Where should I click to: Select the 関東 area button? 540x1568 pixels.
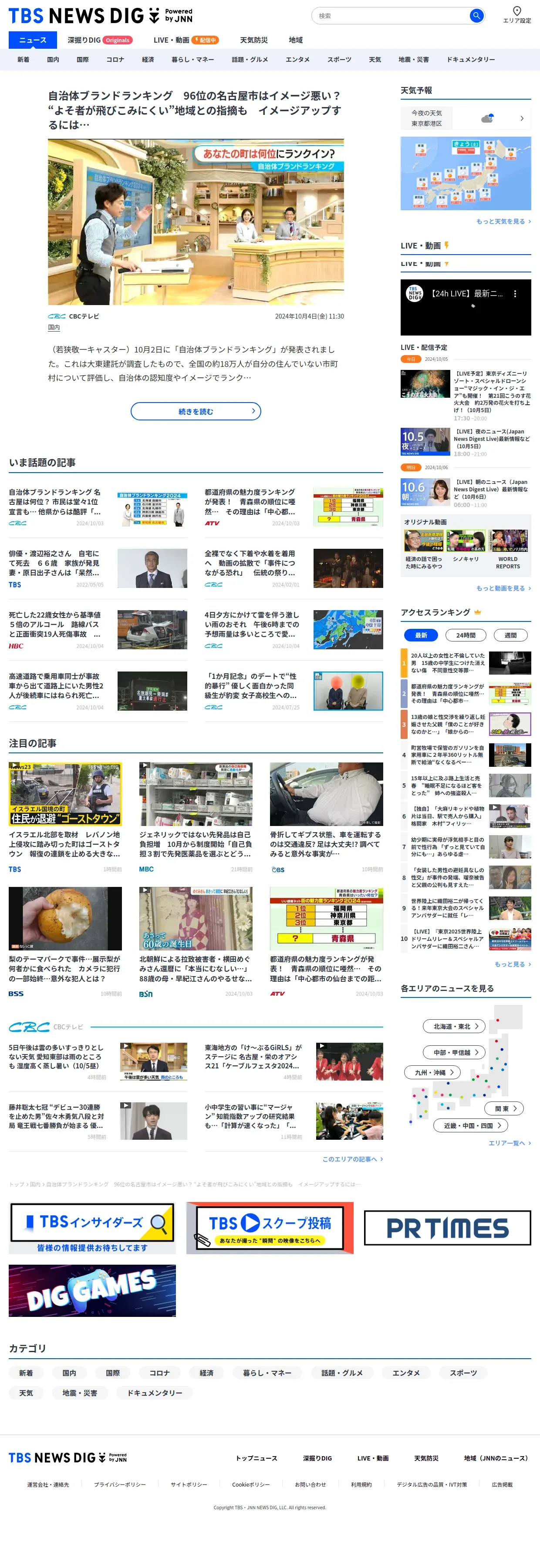504,1108
